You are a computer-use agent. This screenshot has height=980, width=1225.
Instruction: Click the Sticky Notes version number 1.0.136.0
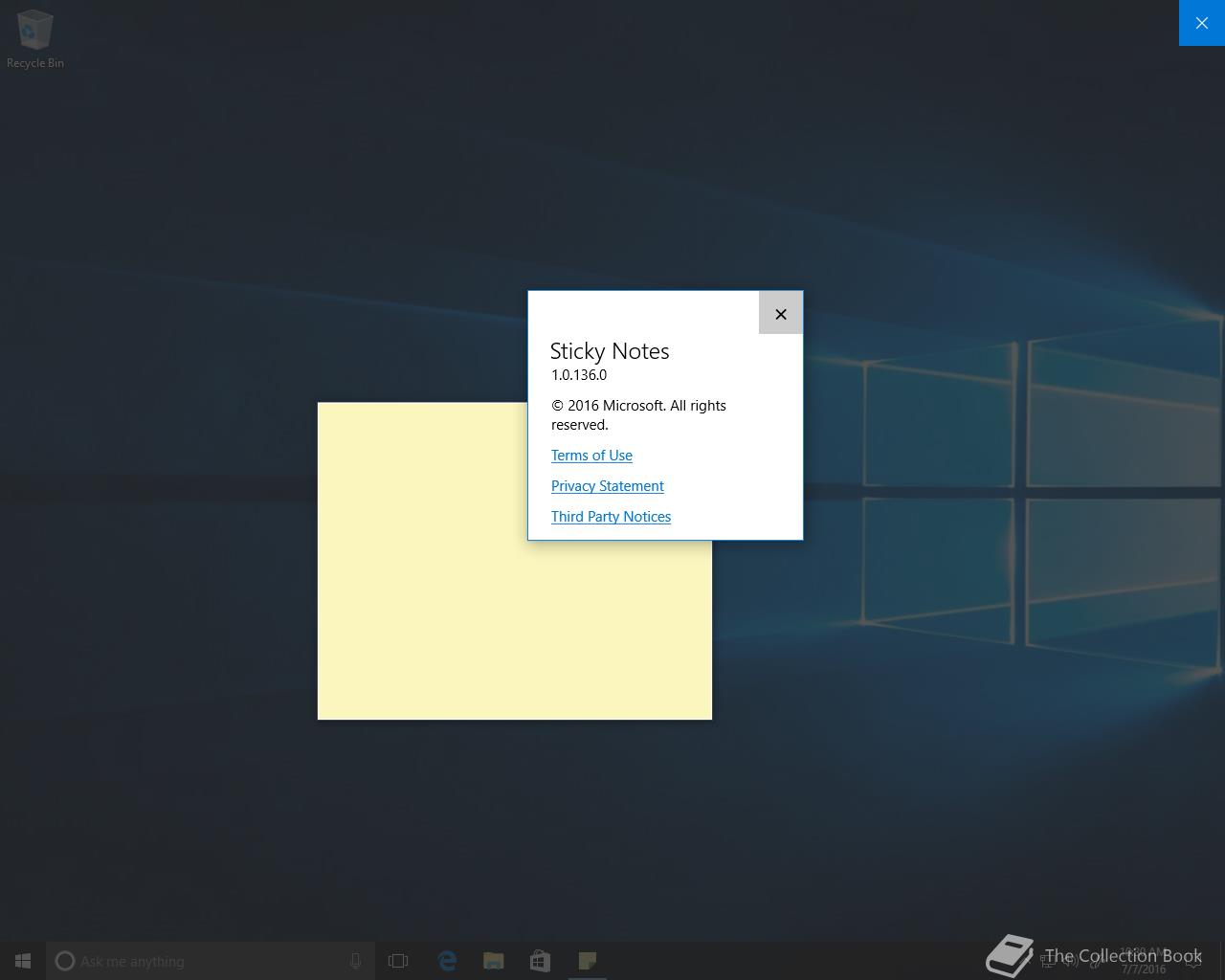pos(579,375)
